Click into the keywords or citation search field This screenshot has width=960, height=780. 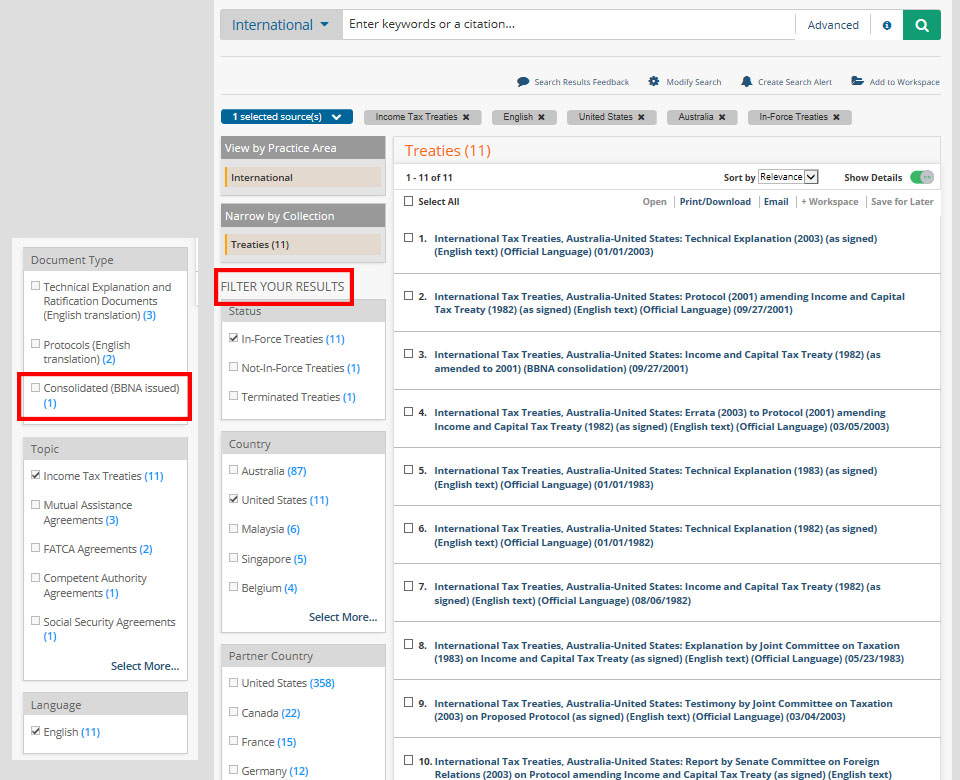coord(568,25)
